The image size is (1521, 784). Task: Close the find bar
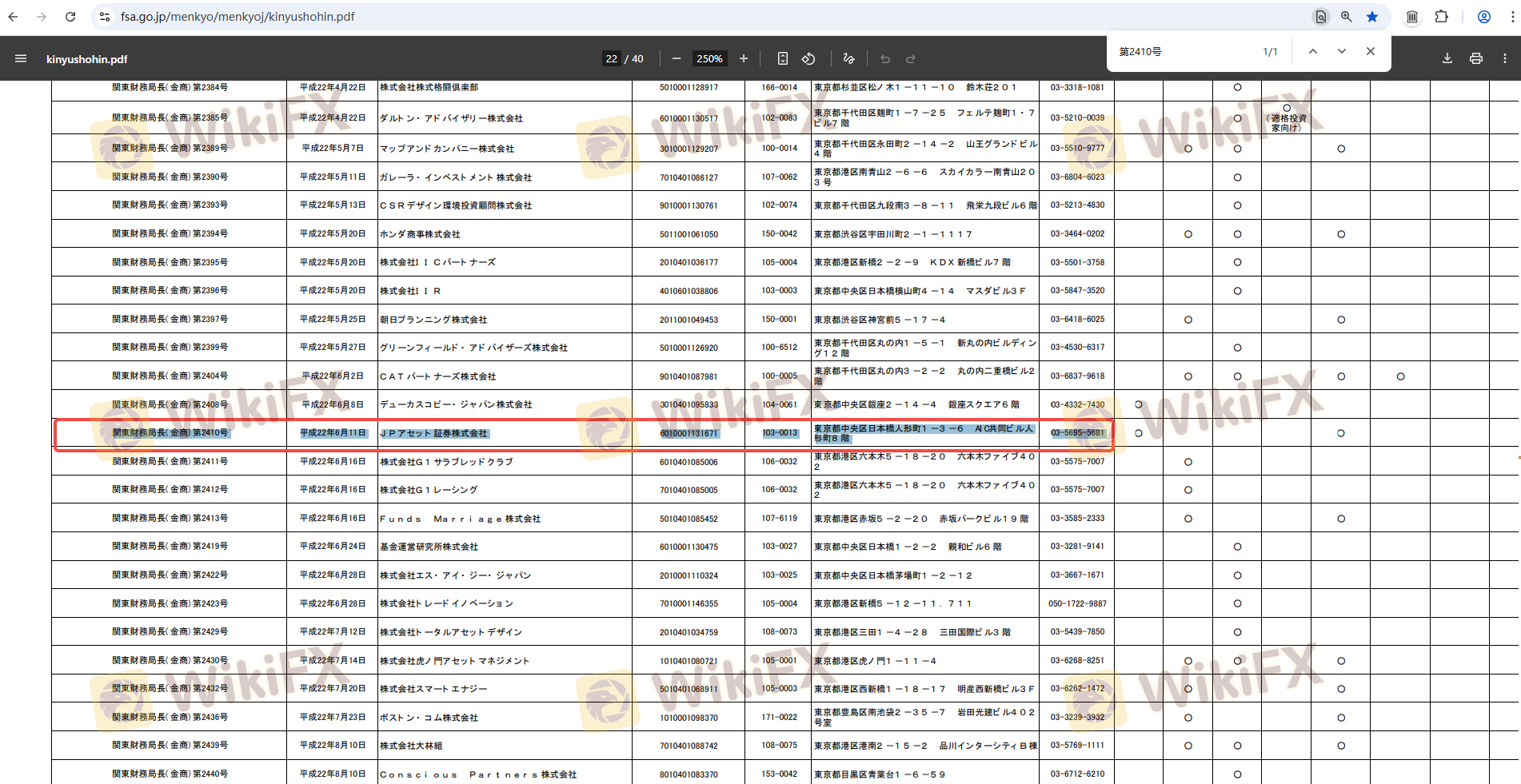pos(1371,51)
